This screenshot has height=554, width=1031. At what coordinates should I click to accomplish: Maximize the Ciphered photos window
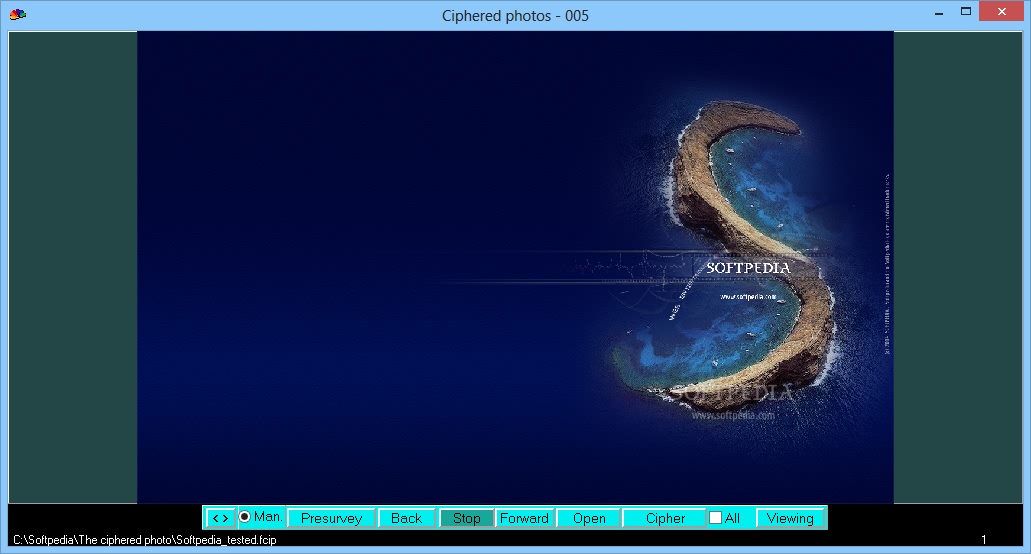pyautogui.click(x=966, y=12)
